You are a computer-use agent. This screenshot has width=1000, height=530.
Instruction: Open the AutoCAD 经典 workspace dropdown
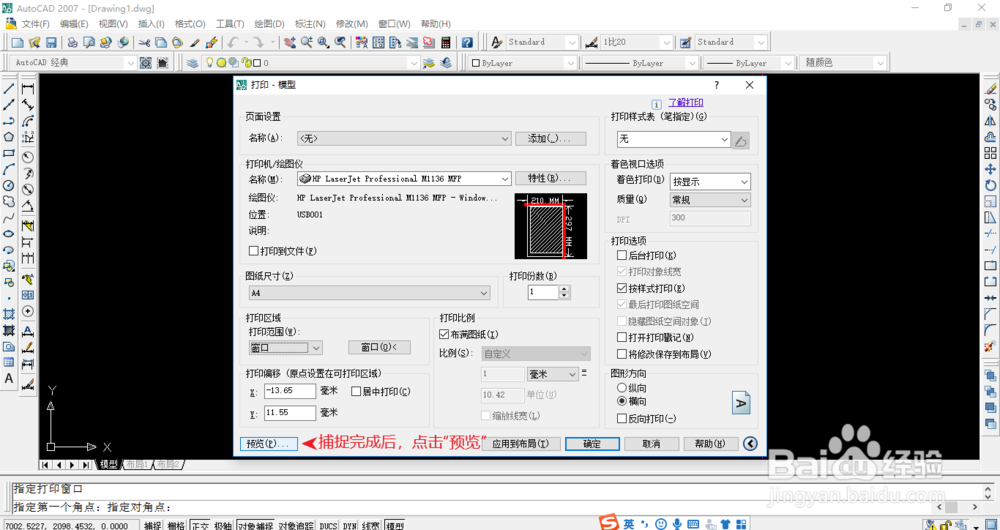tap(75, 63)
